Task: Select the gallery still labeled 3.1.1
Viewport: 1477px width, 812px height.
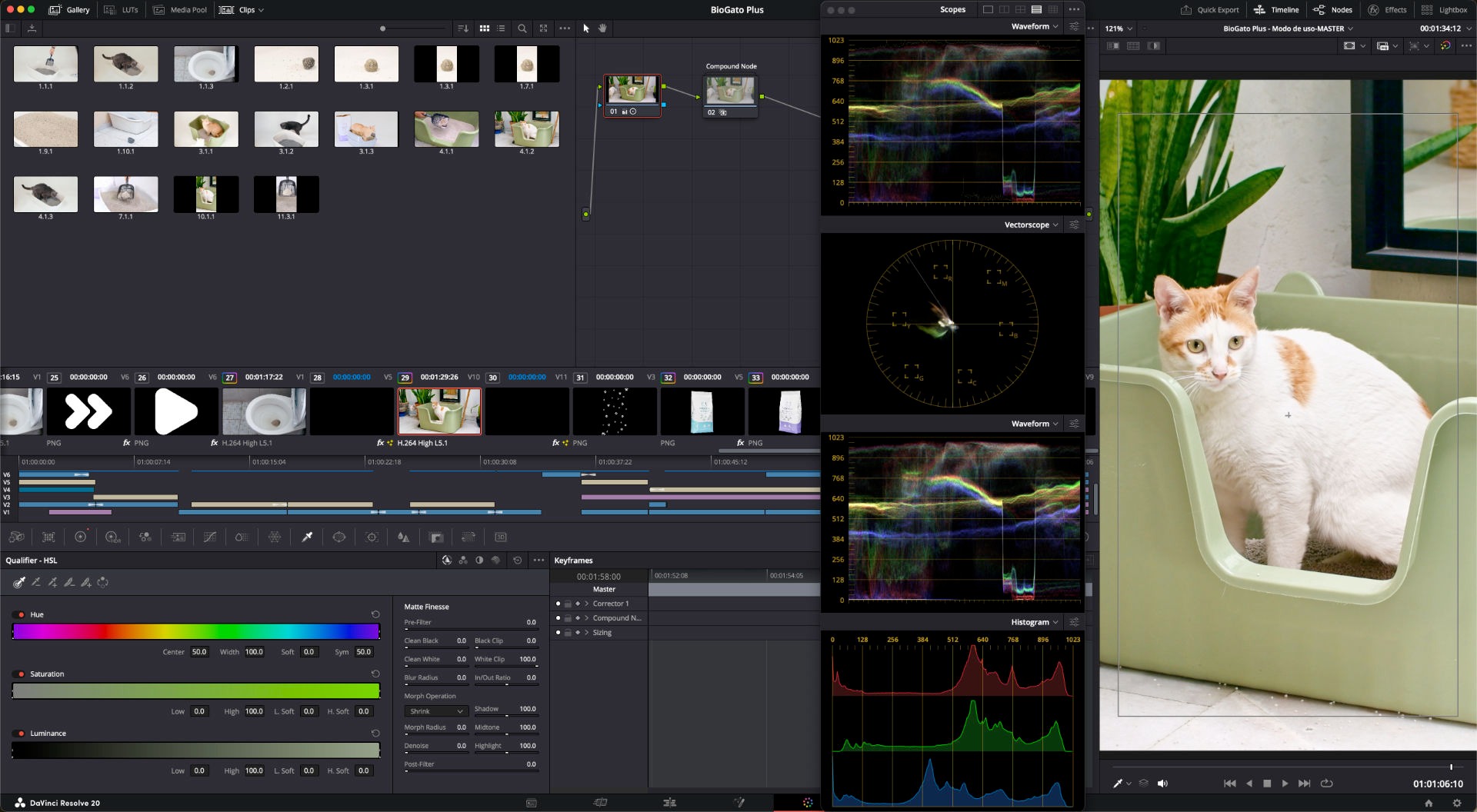Action: click(x=206, y=128)
